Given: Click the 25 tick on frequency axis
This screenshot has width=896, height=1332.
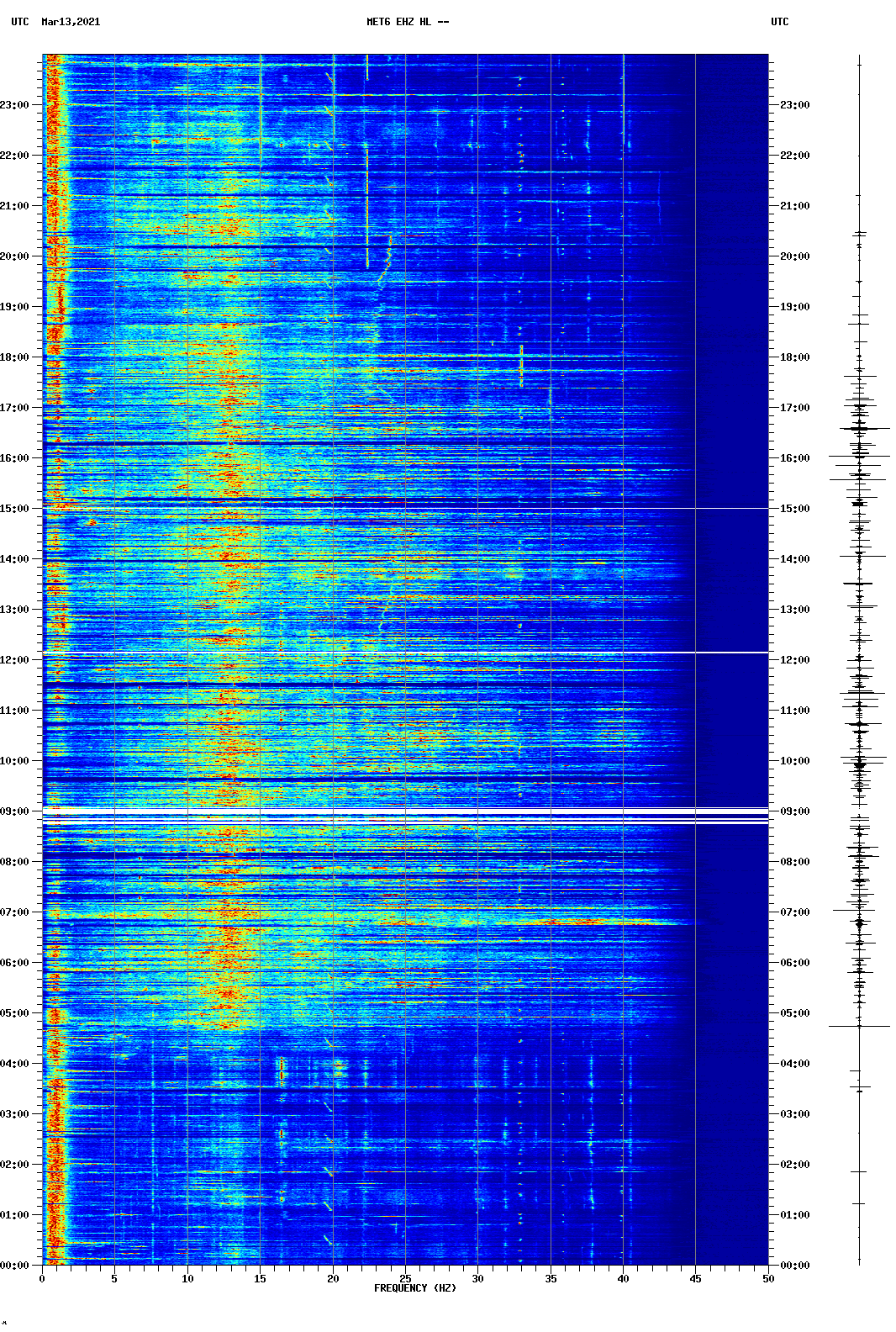Looking at the screenshot, I should 405,1279.
